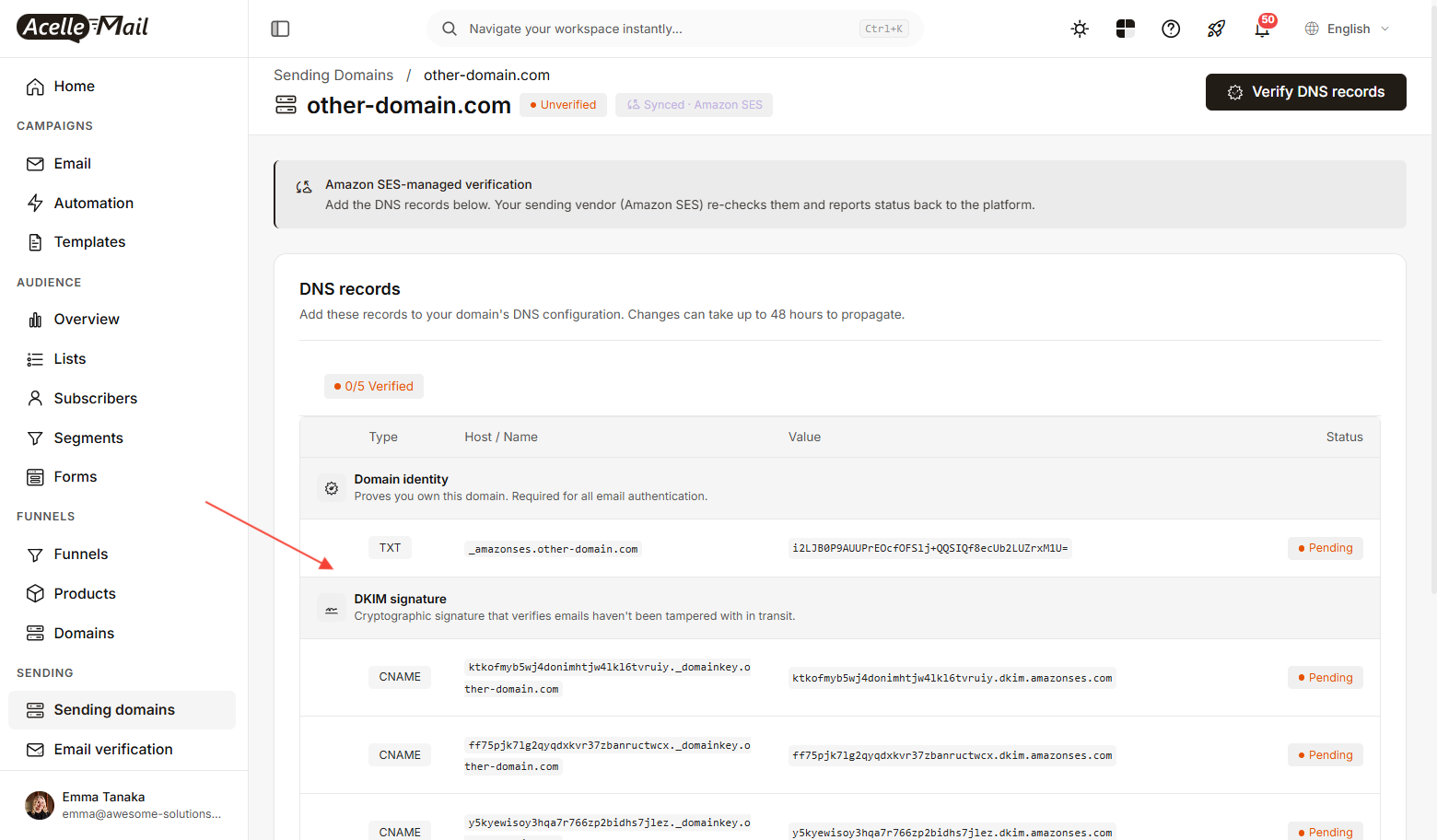
Task: Open Automation in sidebar
Action: tap(122, 203)
